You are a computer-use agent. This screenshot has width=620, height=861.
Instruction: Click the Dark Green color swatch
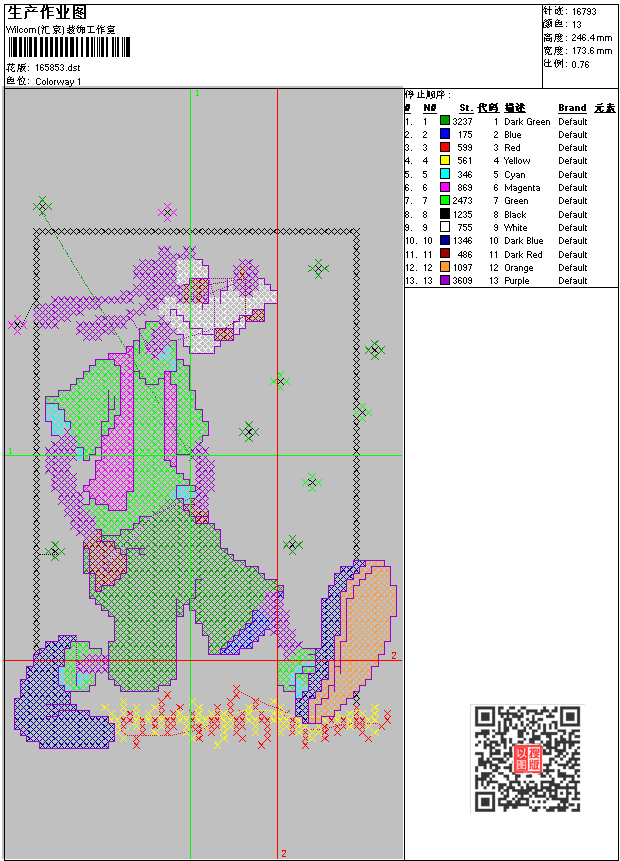tap(445, 121)
